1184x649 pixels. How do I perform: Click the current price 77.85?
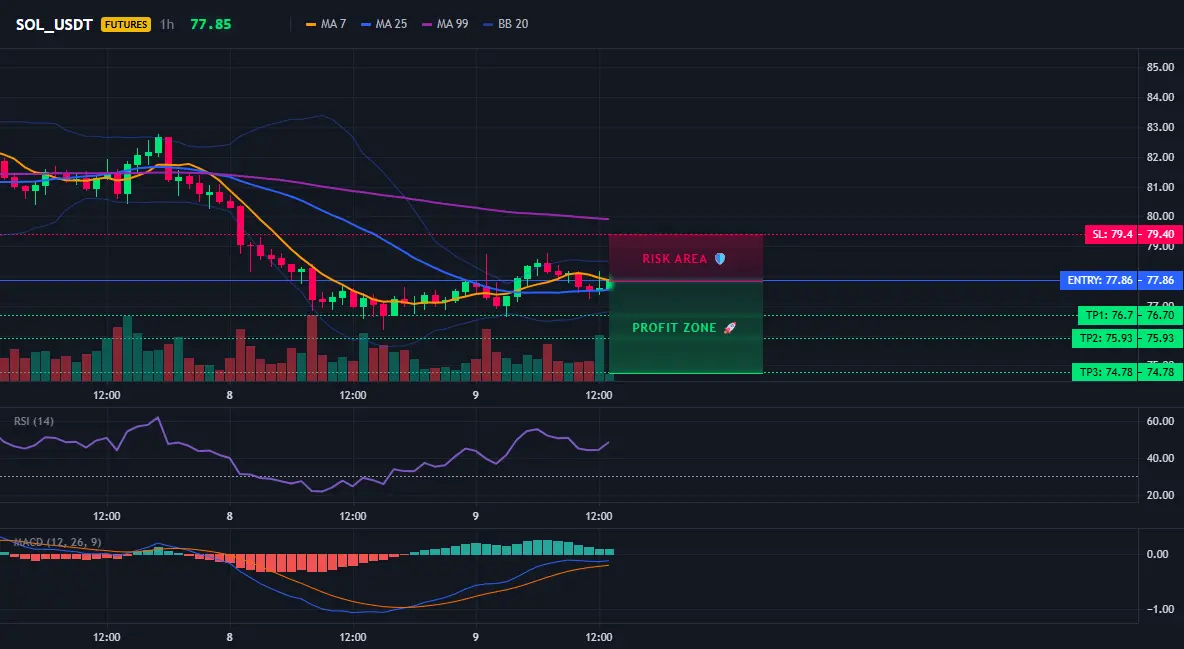coord(211,24)
